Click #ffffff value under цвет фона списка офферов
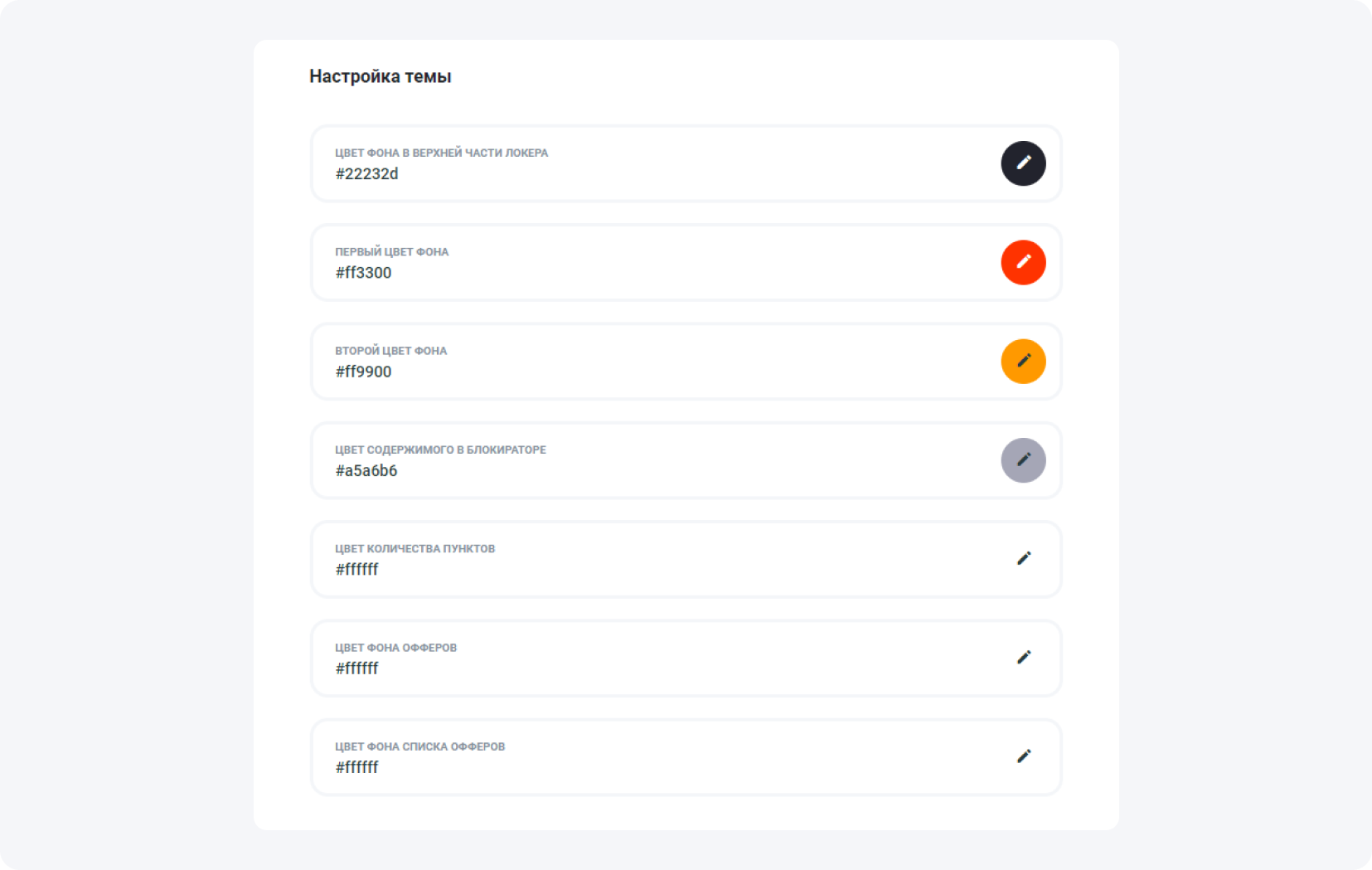 click(356, 767)
